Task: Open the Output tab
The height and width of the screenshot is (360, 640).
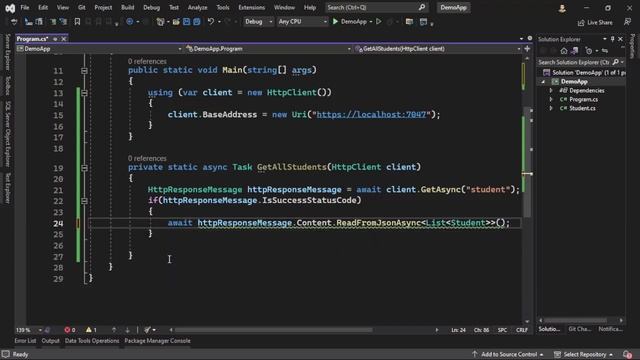Action: click(x=51, y=341)
